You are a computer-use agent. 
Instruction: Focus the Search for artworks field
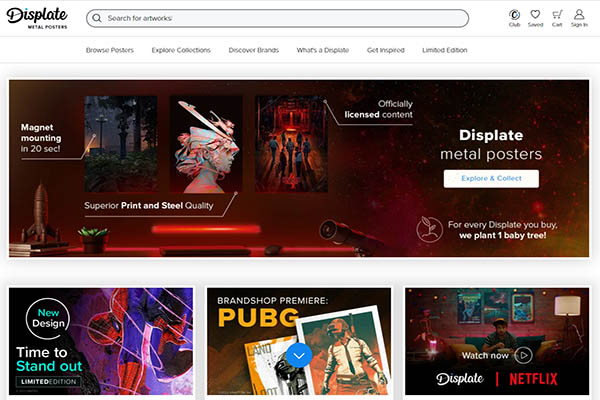(x=280, y=18)
